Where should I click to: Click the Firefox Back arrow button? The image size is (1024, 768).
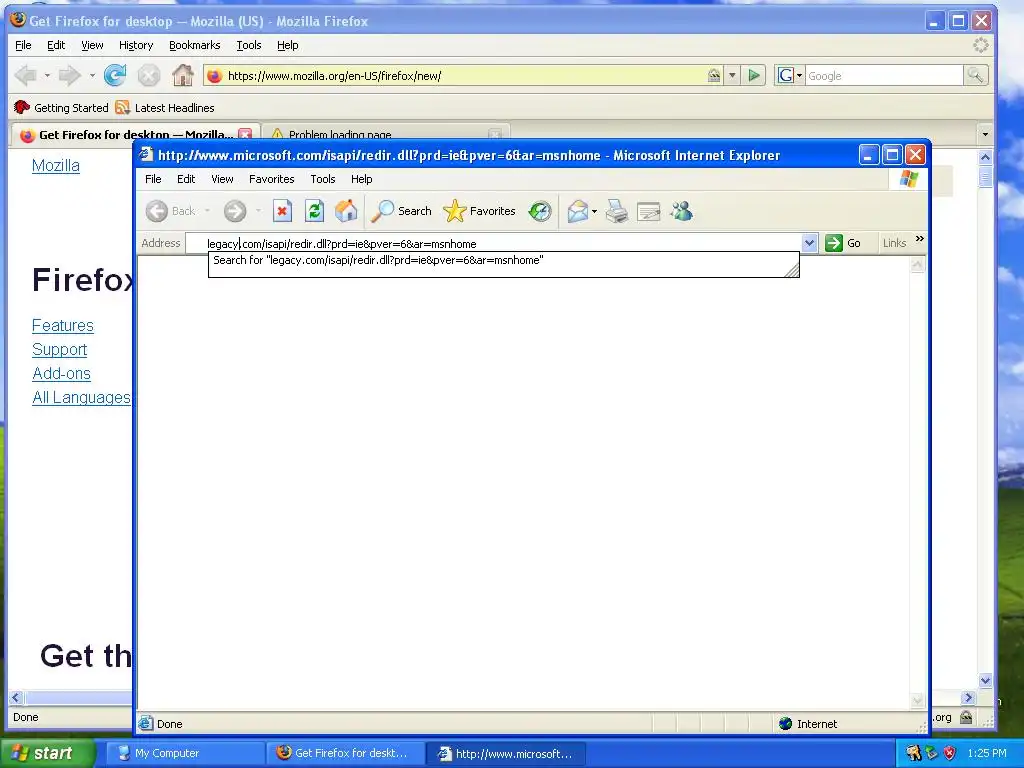pos(26,76)
